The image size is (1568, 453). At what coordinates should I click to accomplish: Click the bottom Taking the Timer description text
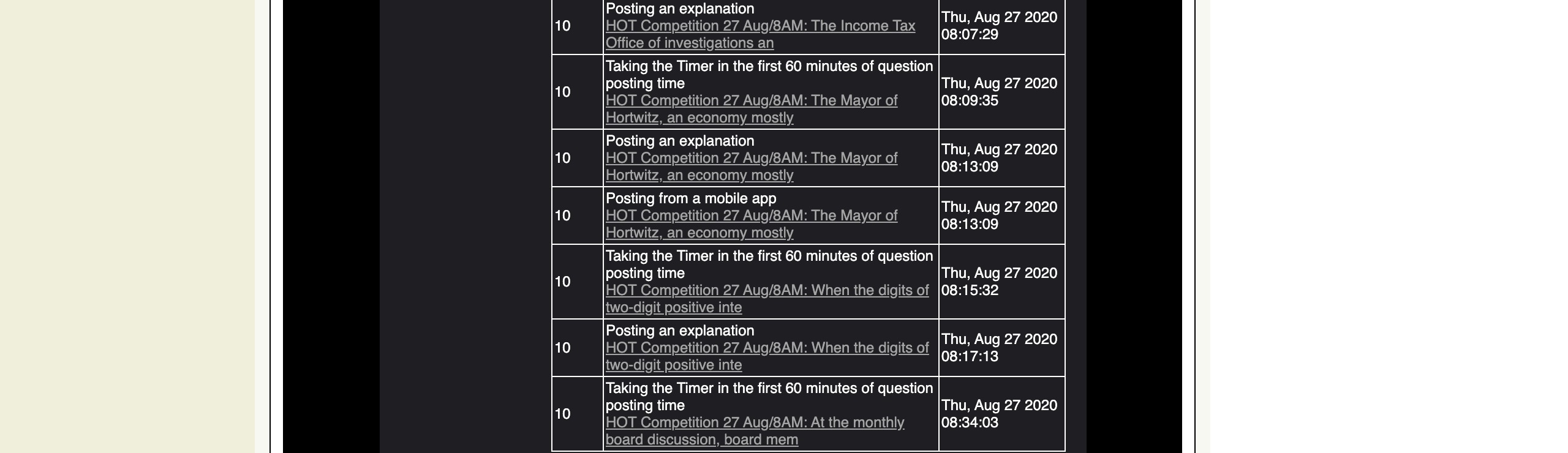click(x=769, y=396)
